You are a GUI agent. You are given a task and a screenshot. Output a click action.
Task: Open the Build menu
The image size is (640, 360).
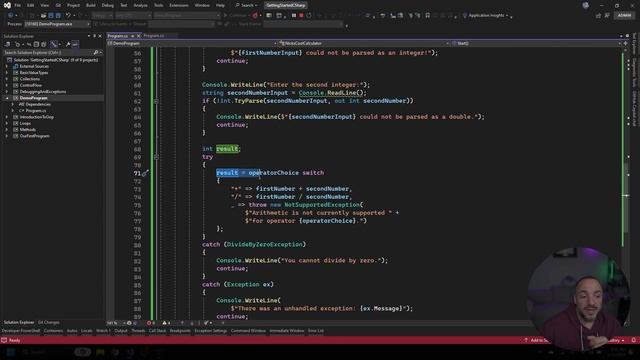point(91,5)
